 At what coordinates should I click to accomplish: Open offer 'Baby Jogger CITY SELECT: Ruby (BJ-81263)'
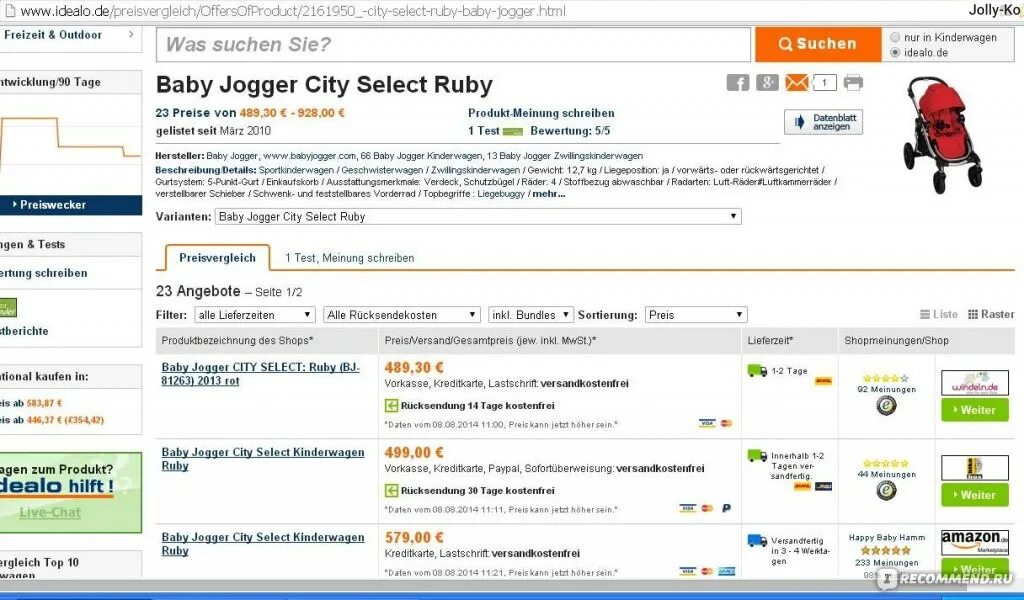[x=261, y=373]
